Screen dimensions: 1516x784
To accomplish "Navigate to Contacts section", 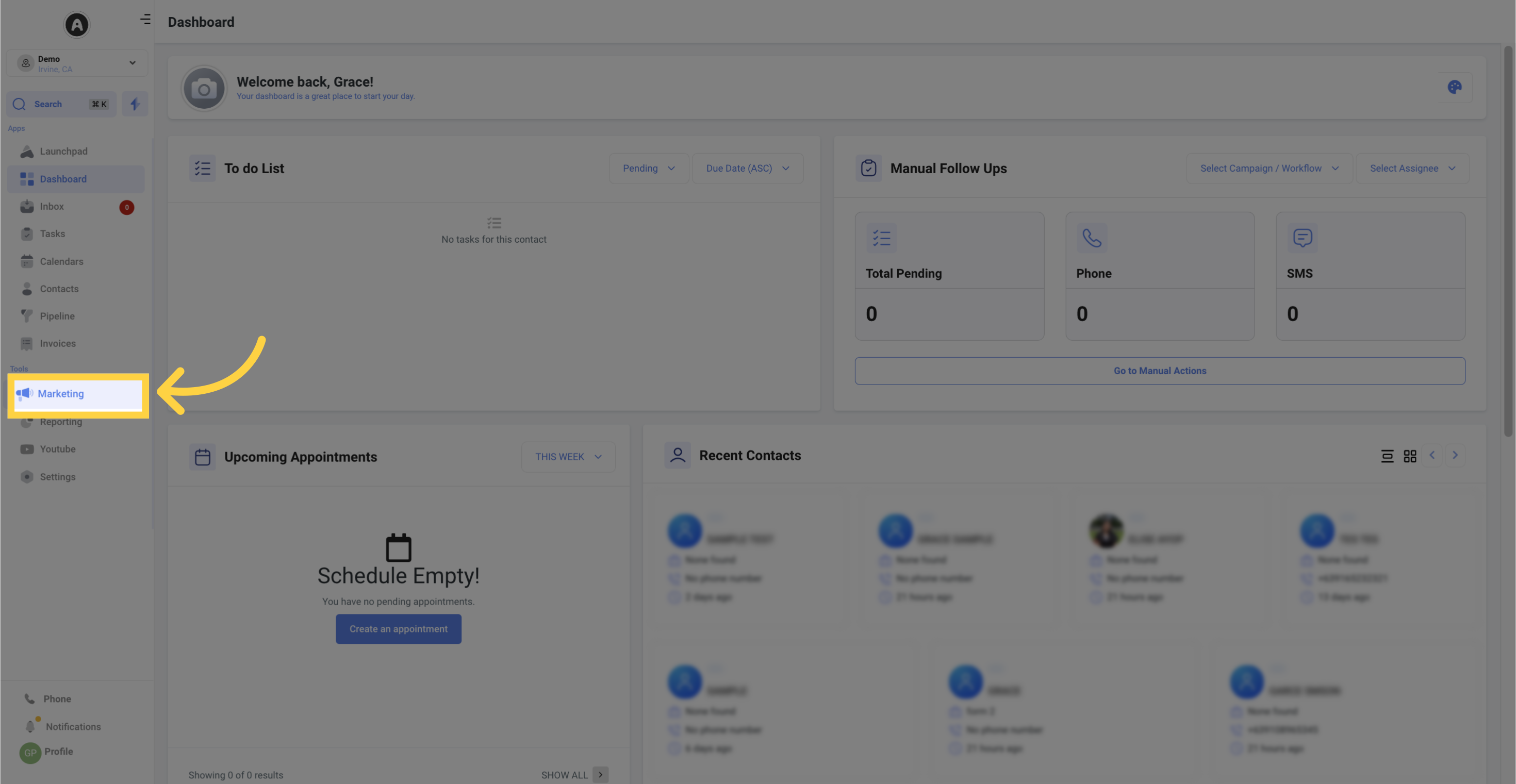I will coord(59,290).
